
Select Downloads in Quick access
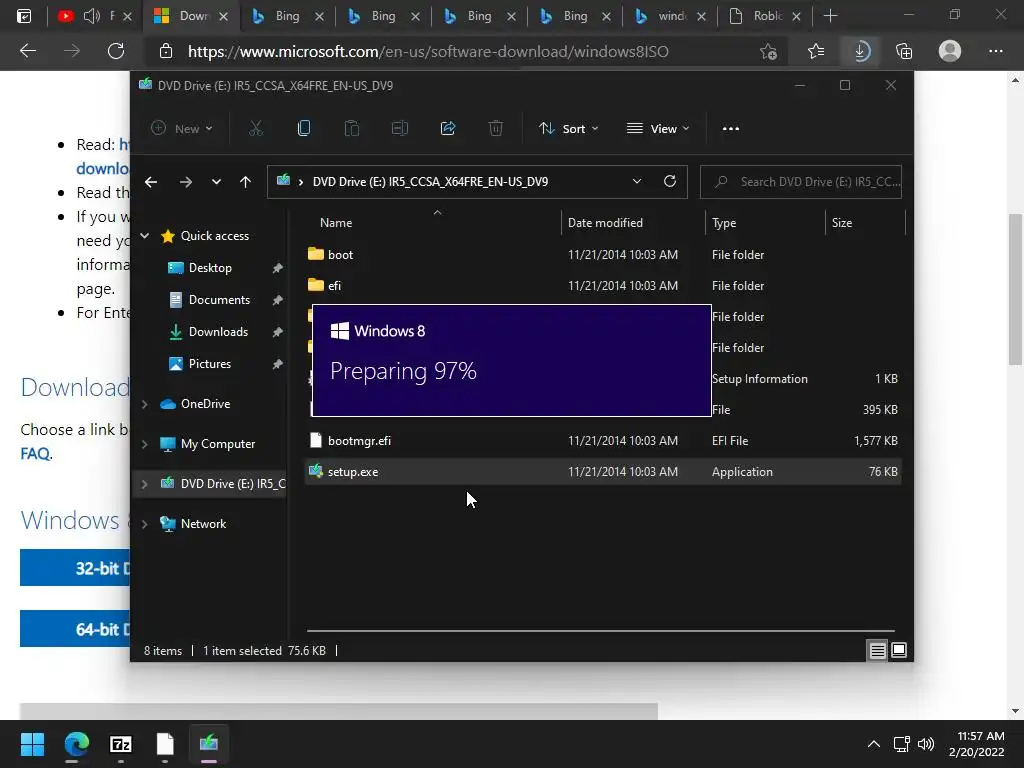[x=218, y=332]
